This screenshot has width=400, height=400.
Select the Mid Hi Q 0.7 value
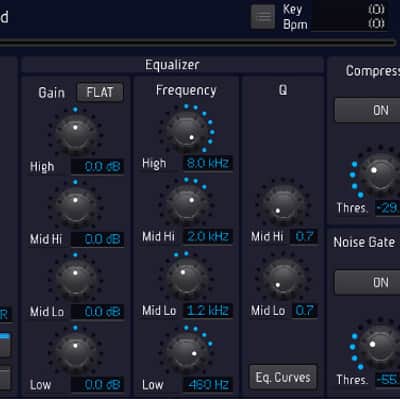[304, 237]
